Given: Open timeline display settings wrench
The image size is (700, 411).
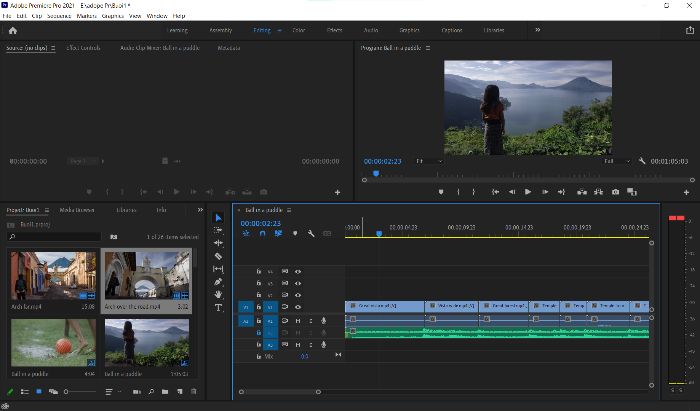Looking at the screenshot, I should click(311, 233).
